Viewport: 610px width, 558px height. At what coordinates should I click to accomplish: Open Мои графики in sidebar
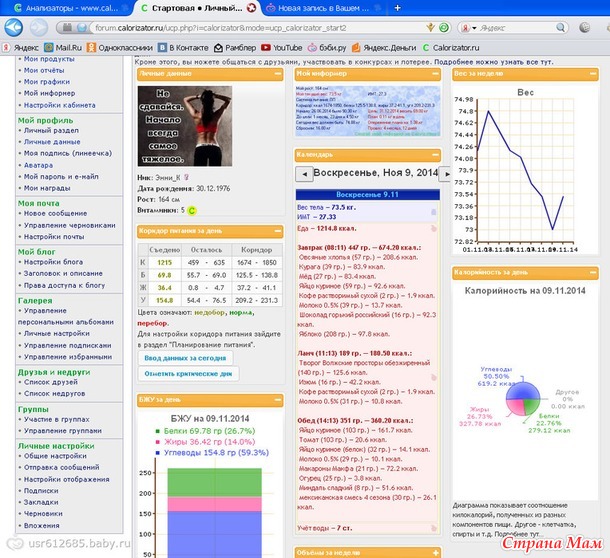click(x=47, y=82)
